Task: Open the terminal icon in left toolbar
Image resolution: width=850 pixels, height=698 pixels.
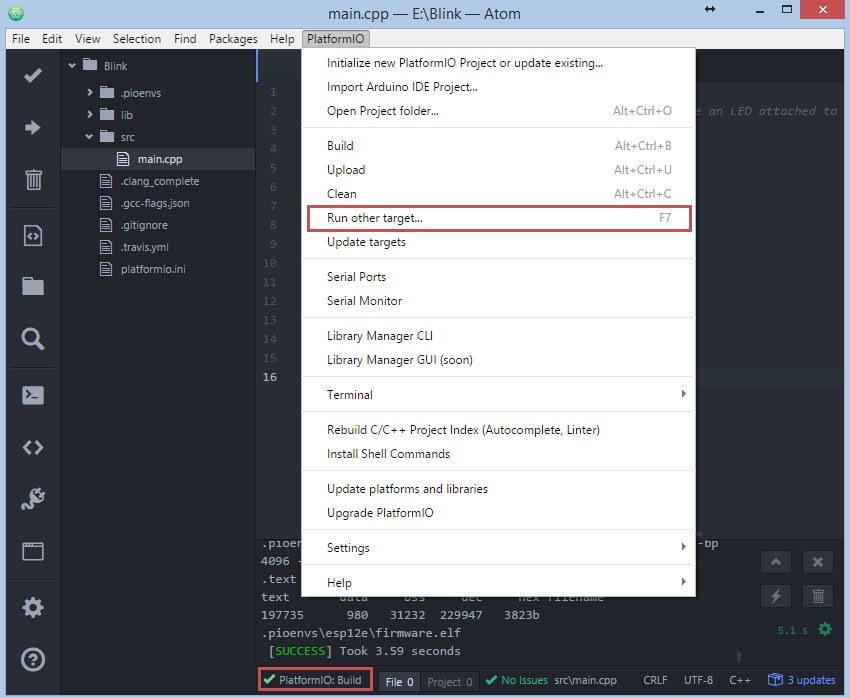Action: (x=33, y=395)
